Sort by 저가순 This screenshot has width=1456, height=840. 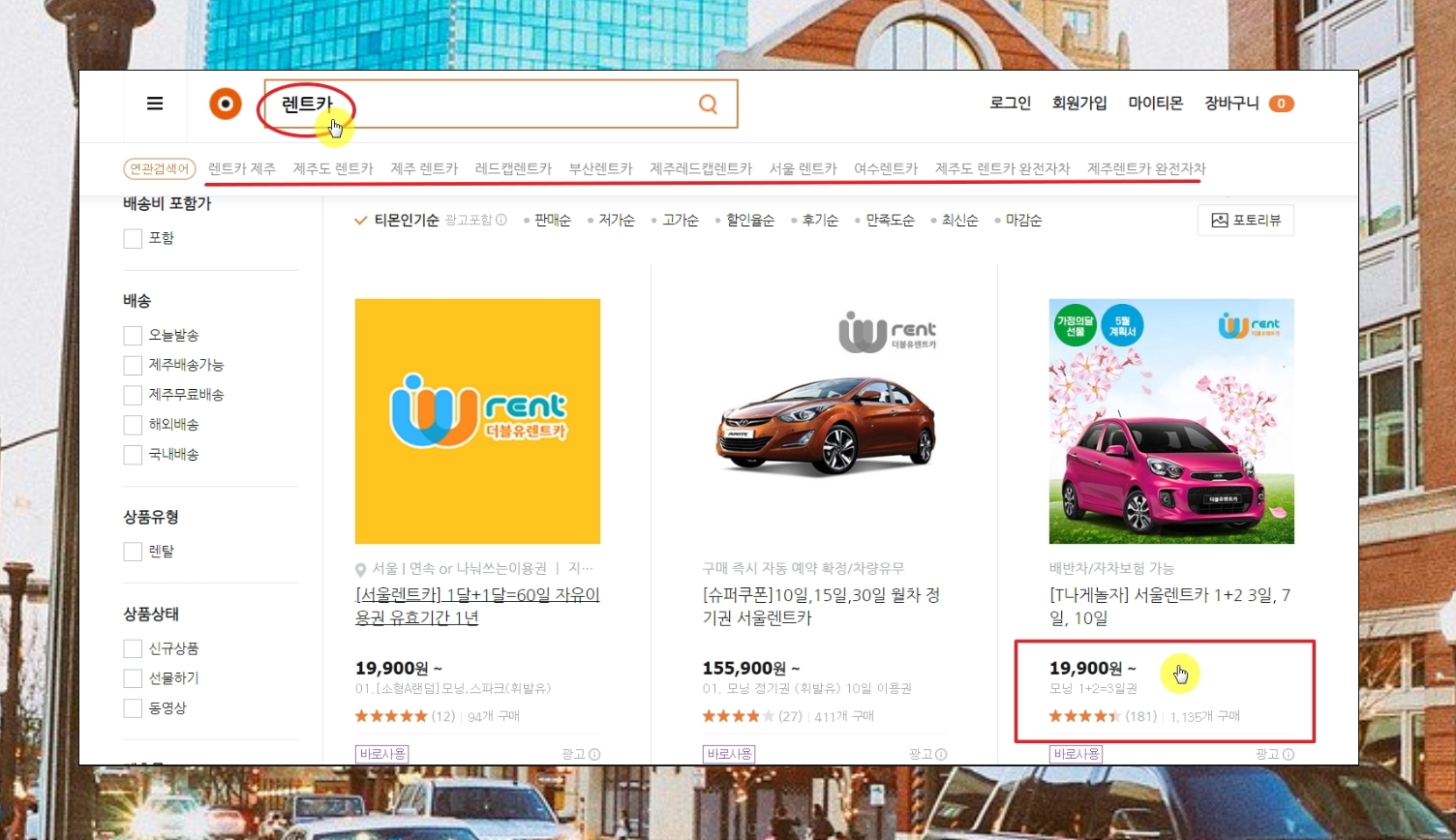[617, 221]
